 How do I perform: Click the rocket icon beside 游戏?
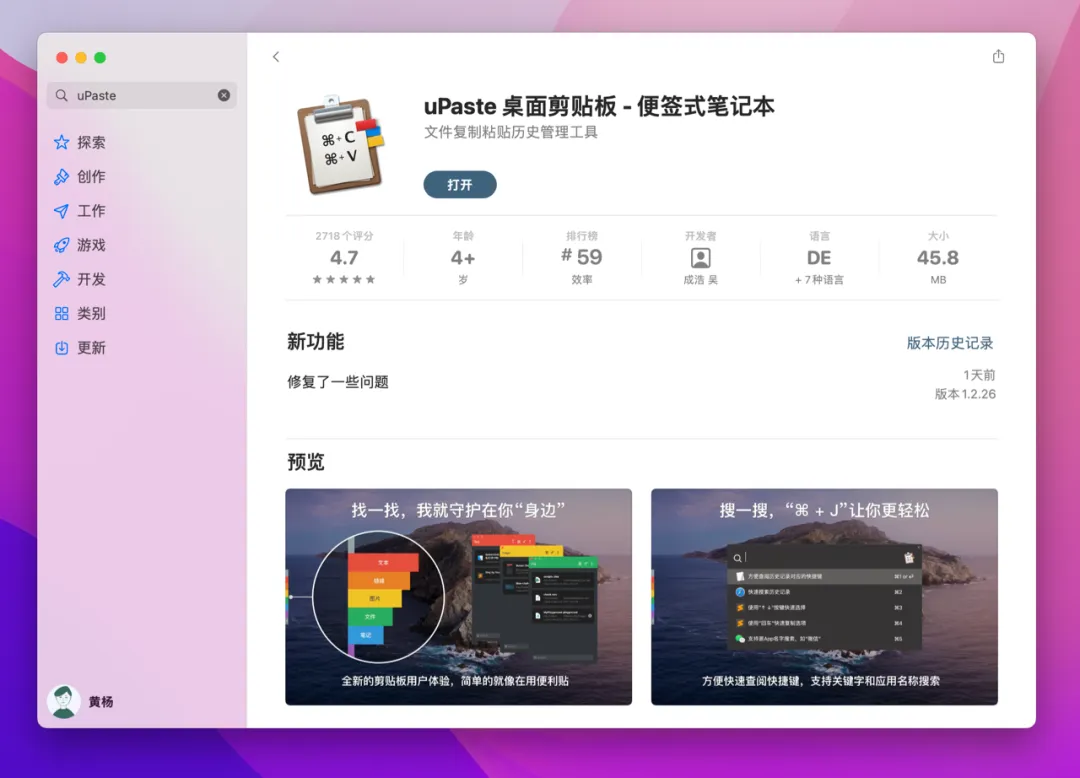(x=61, y=245)
